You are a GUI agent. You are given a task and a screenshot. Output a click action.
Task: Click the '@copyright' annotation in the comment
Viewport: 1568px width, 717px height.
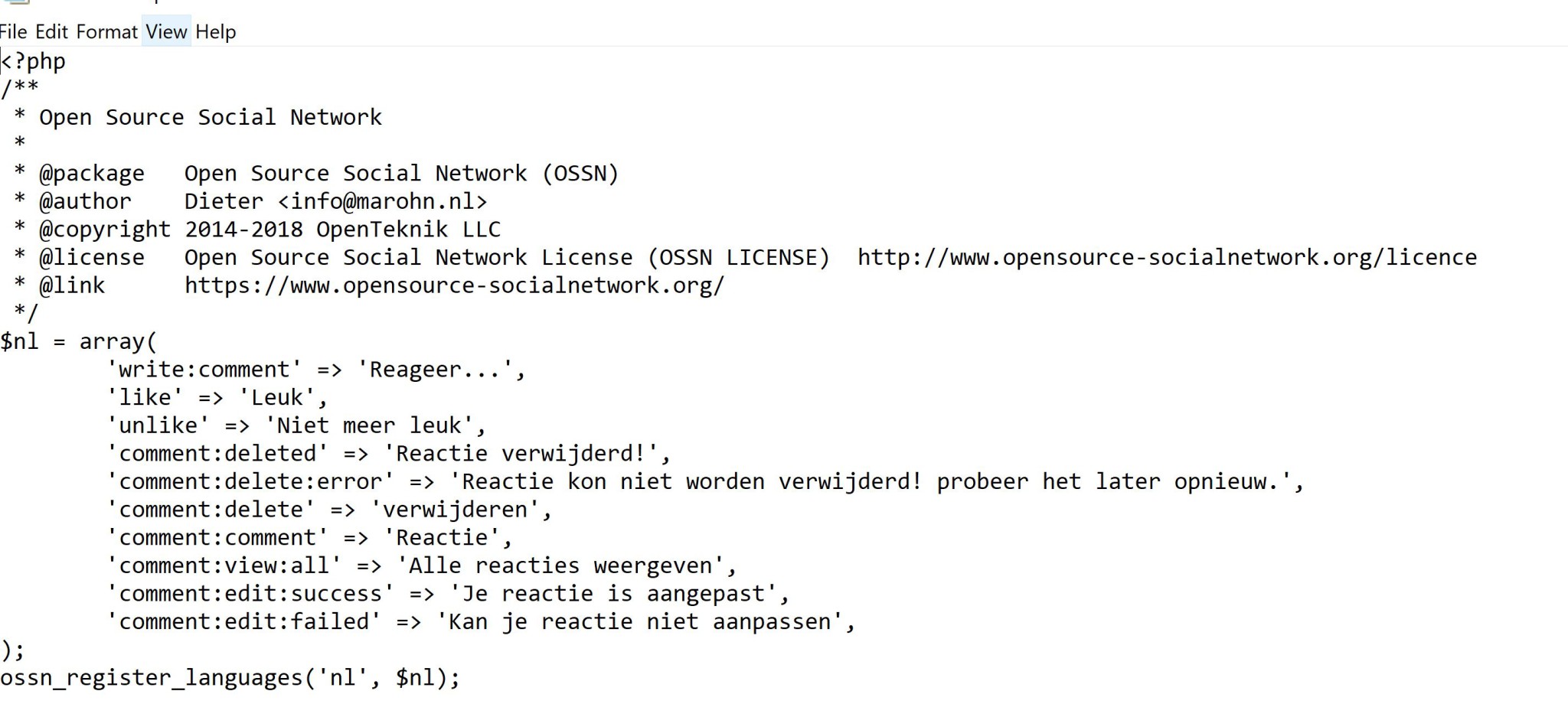coord(105,230)
